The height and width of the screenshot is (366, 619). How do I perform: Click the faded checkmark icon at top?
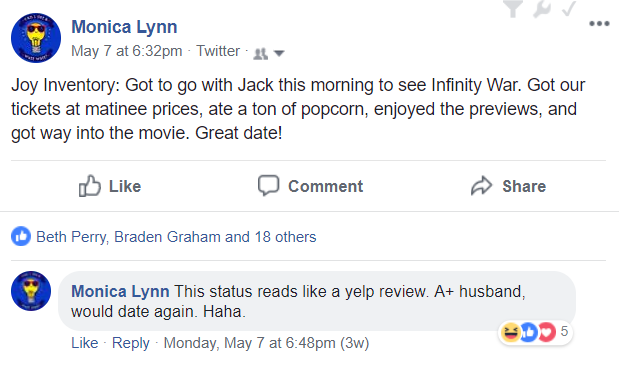[569, 9]
